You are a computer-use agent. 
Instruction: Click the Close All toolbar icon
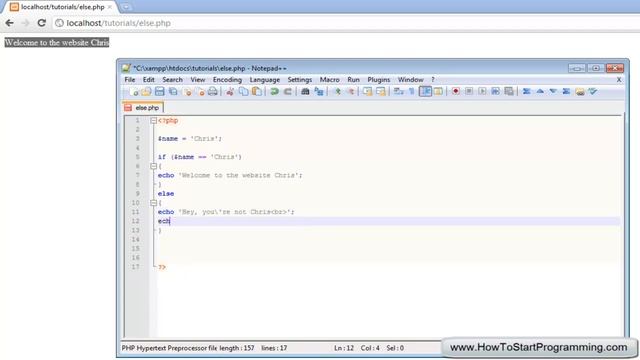coord(200,92)
